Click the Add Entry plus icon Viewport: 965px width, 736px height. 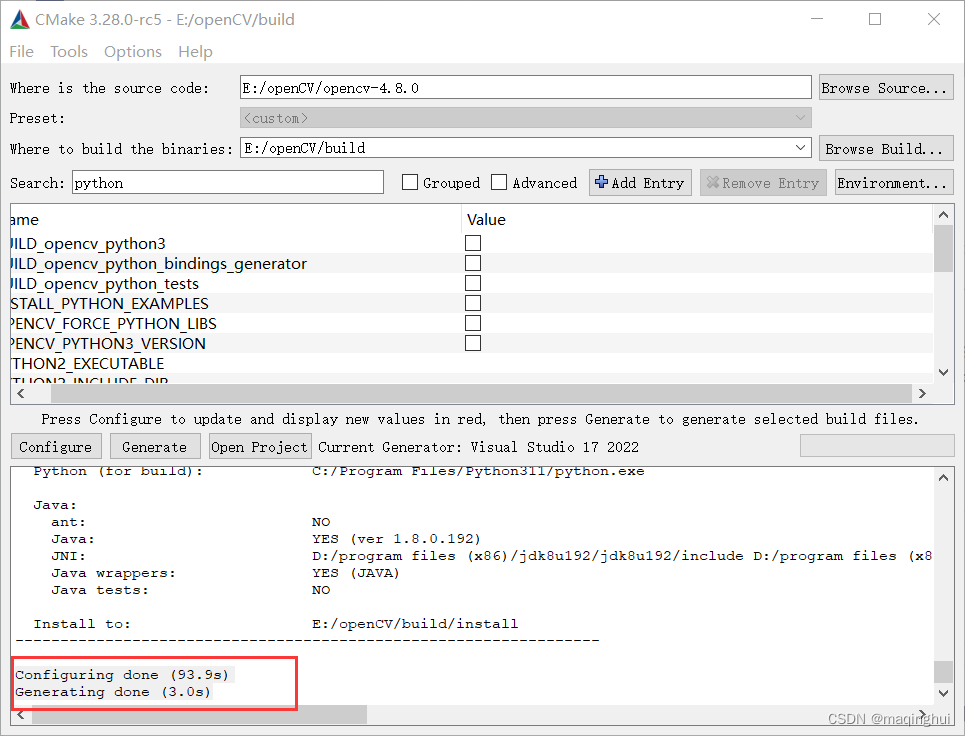601,182
